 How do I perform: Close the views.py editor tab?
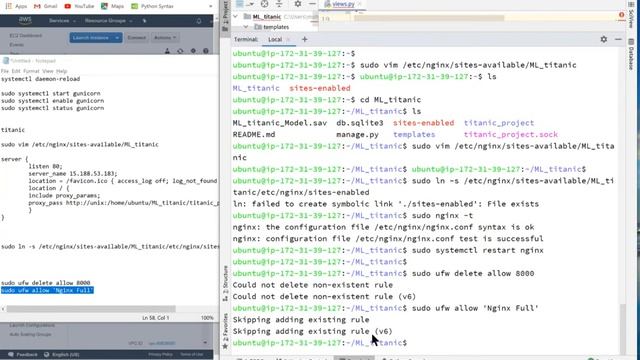tap(360, 4)
